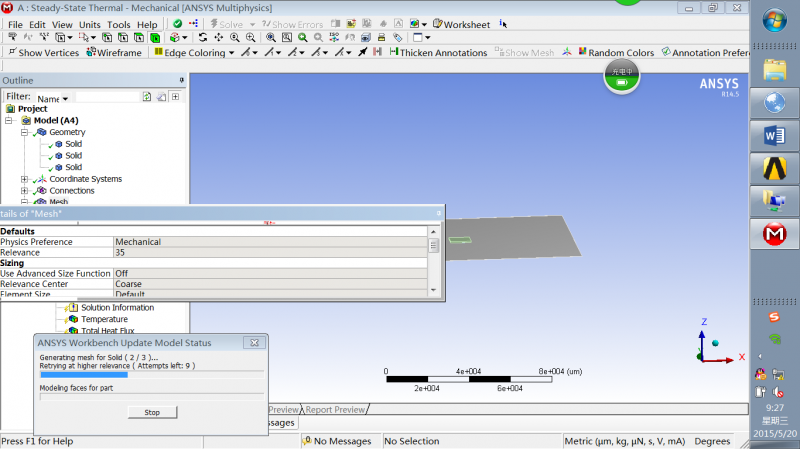Open the File menu

tap(15, 24)
